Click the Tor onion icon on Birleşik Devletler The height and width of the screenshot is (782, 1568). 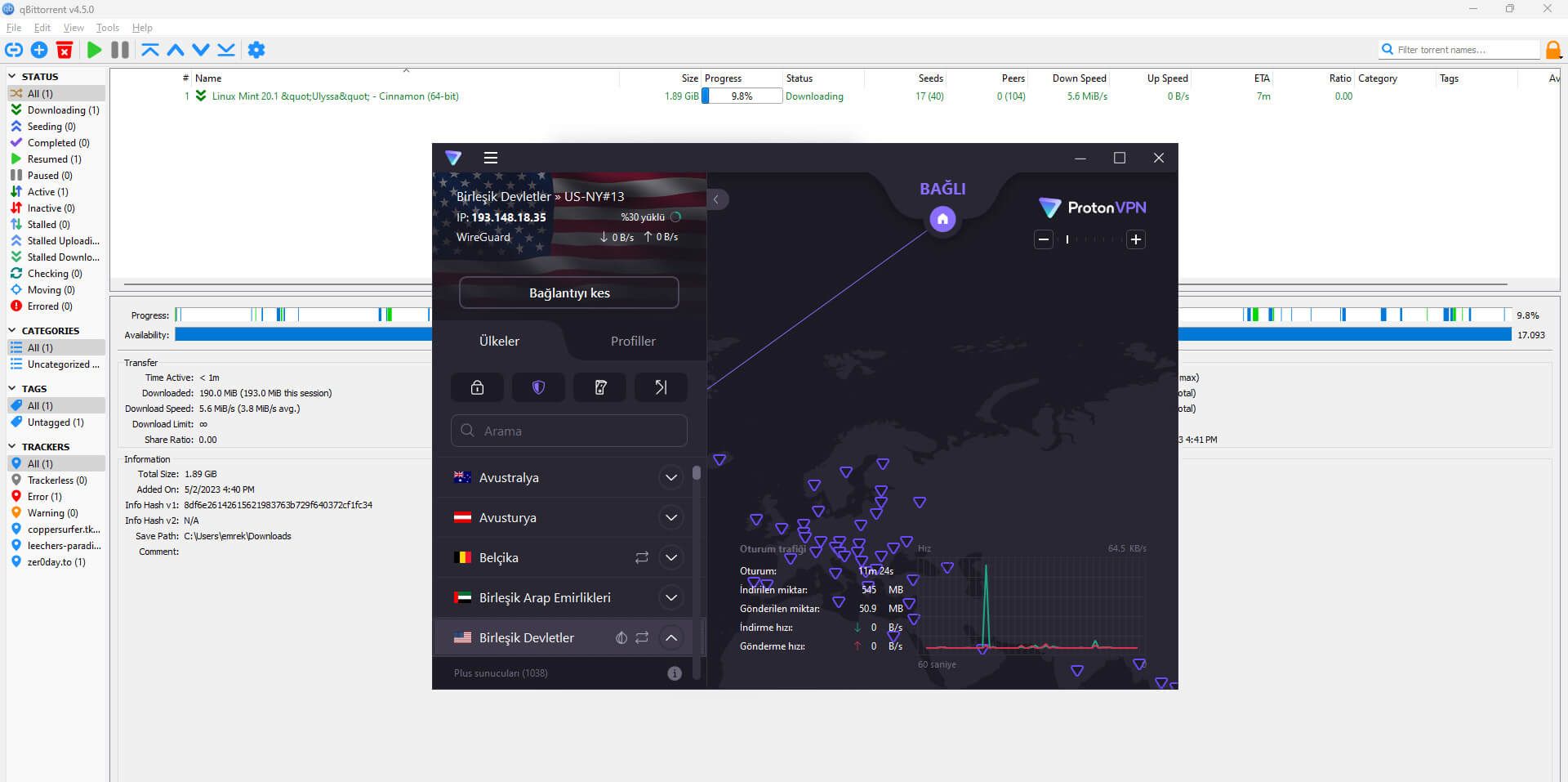[x=621, y=637]
